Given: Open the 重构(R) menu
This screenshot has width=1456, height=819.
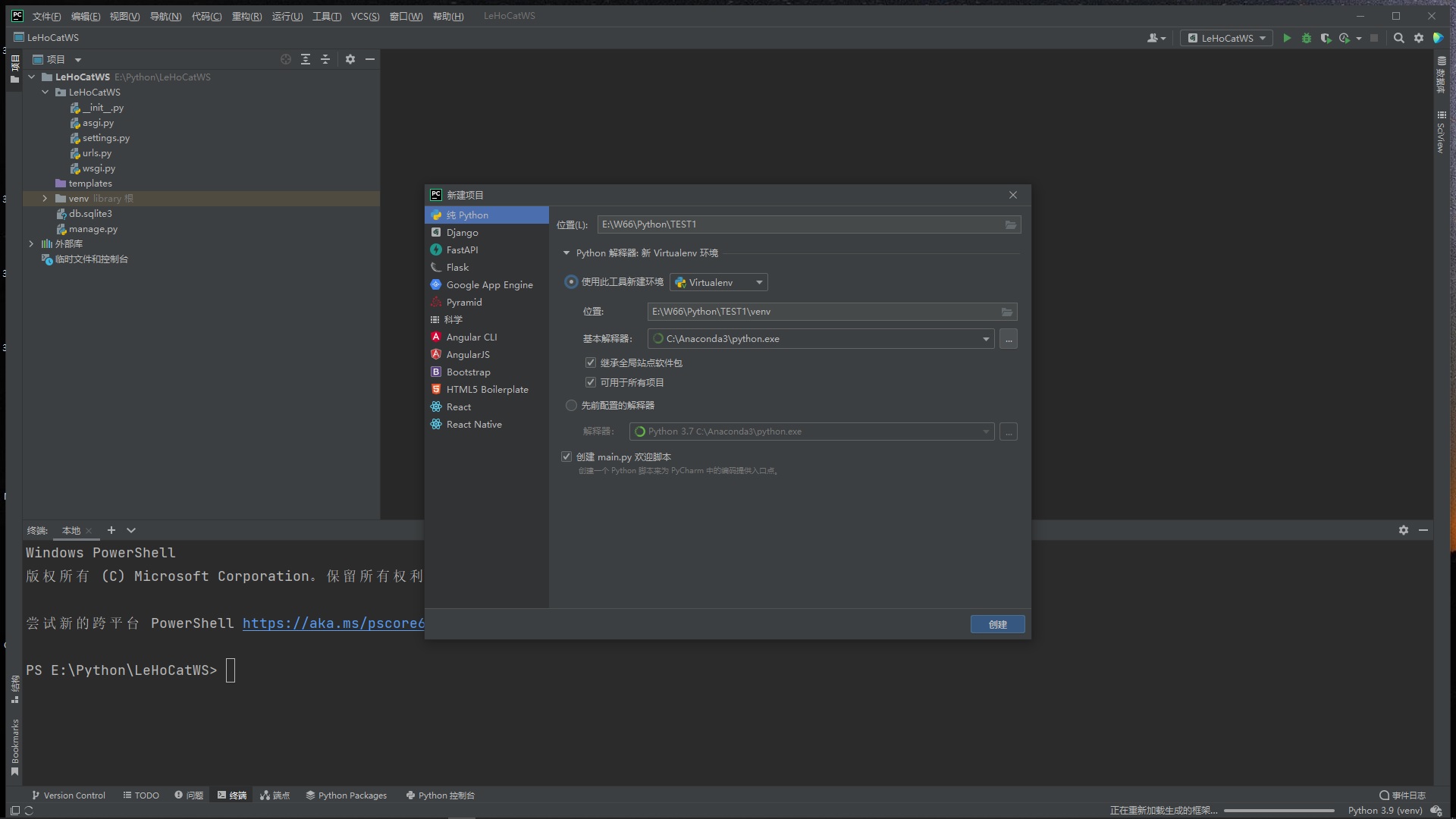Looking at the screenshot, I should click(246, 16).
